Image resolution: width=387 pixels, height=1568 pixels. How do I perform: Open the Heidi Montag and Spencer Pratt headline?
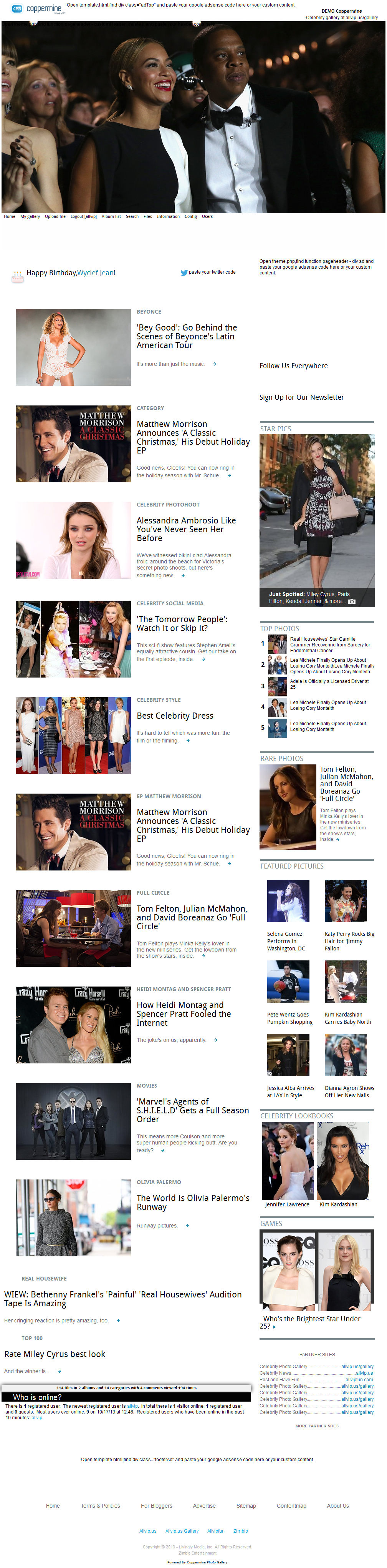click(x=184, y=1013)
